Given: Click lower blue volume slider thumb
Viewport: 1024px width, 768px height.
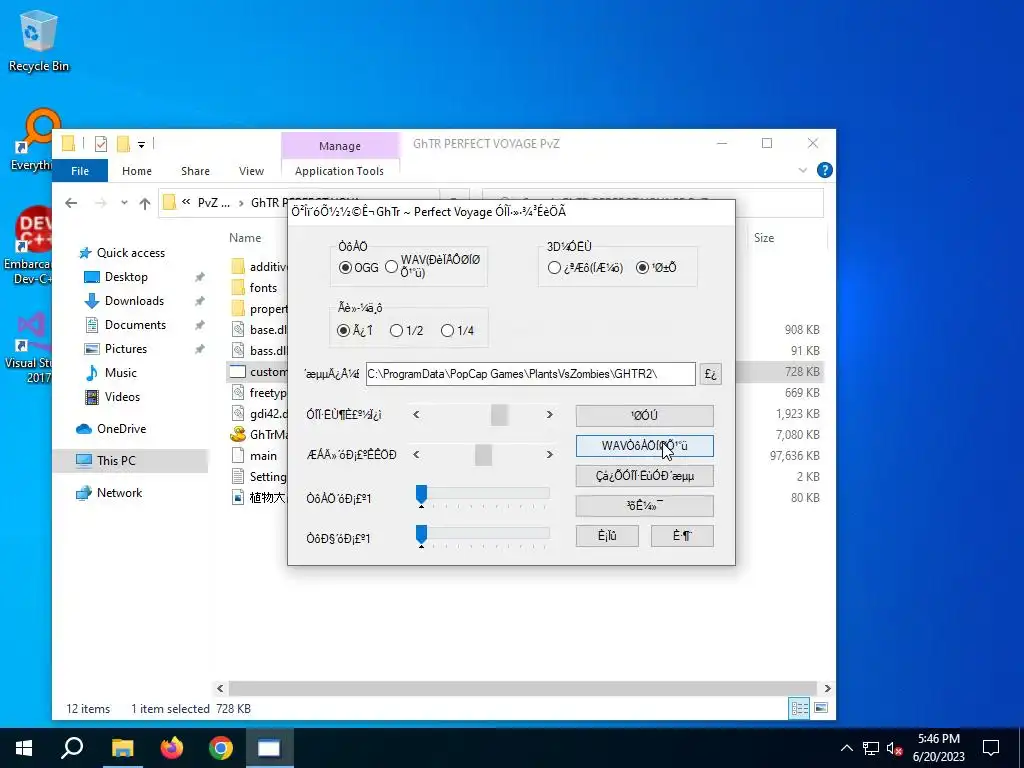Looking at the screenshot, I should tap(421, 536).
